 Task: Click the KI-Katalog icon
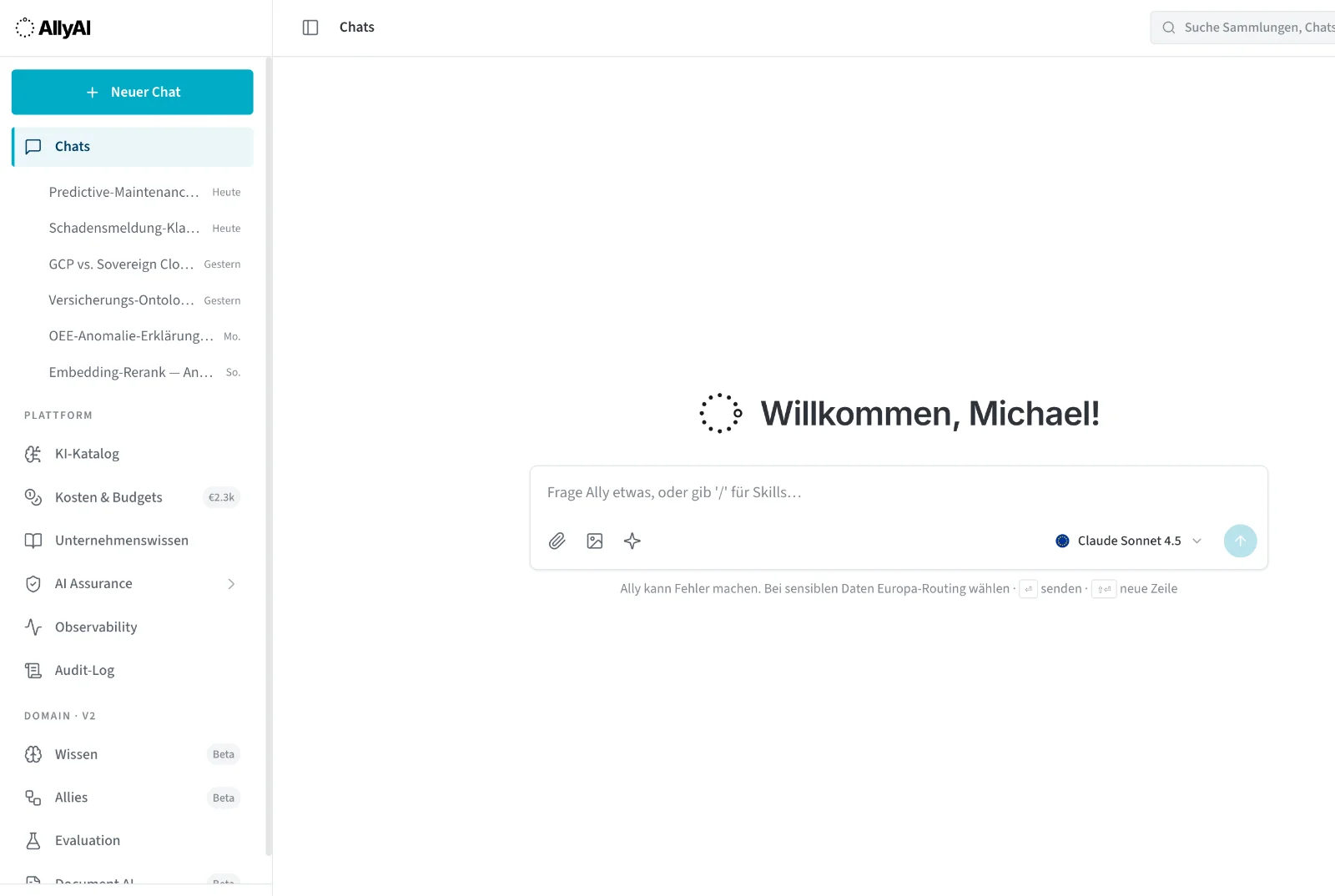(x=33, y=454)
